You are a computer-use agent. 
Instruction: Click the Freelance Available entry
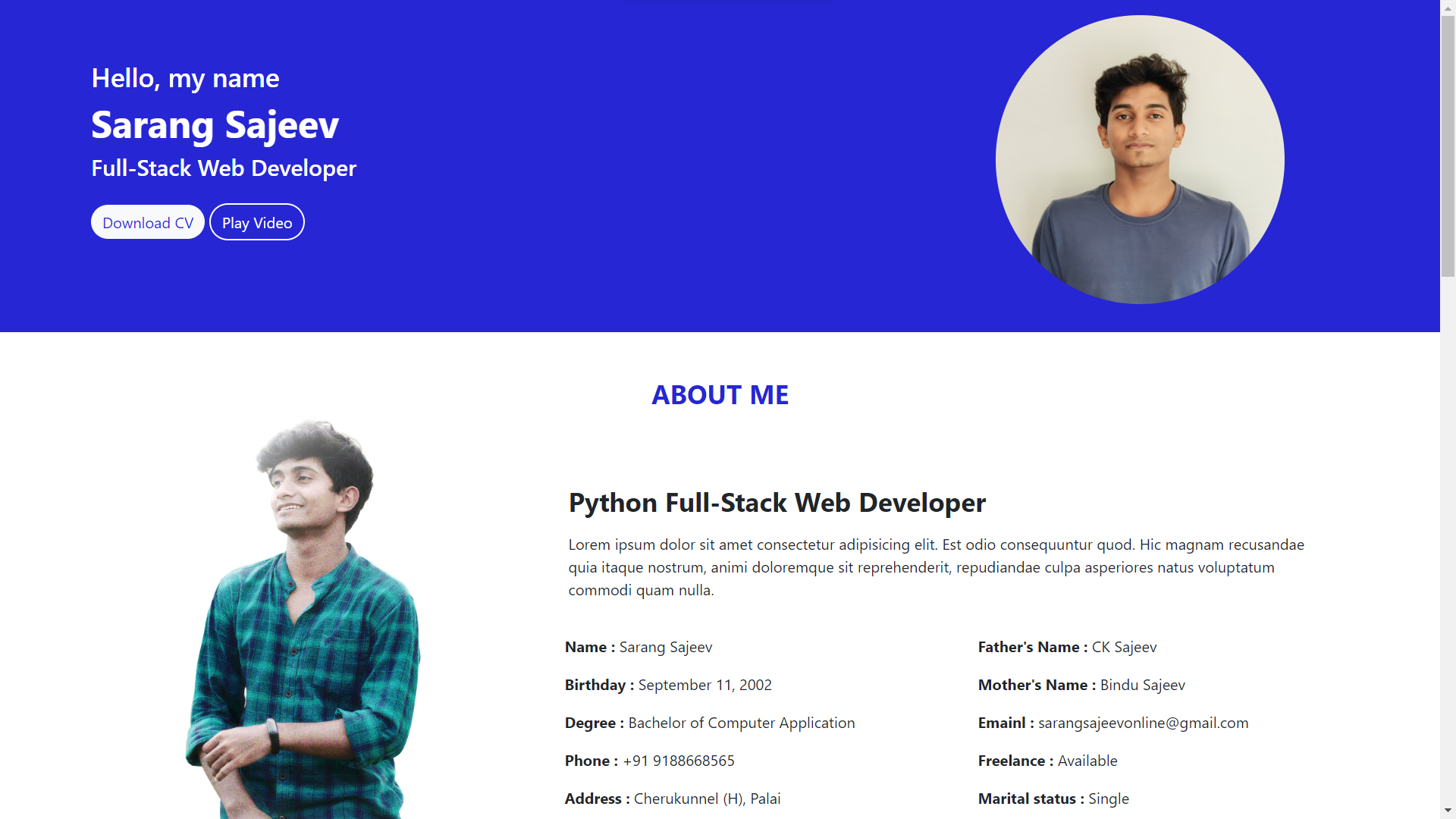[1047, 761]
